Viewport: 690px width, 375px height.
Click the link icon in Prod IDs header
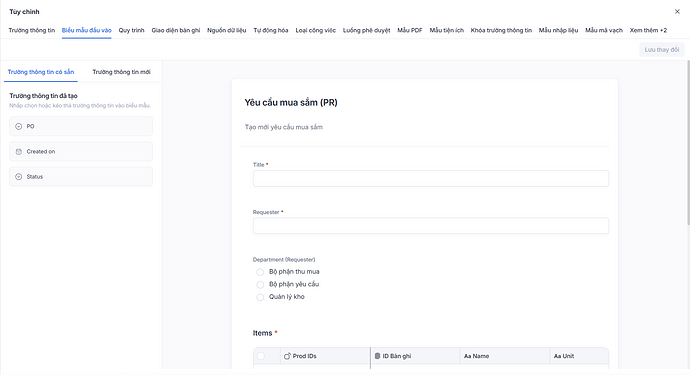click(x=287, y=356)
